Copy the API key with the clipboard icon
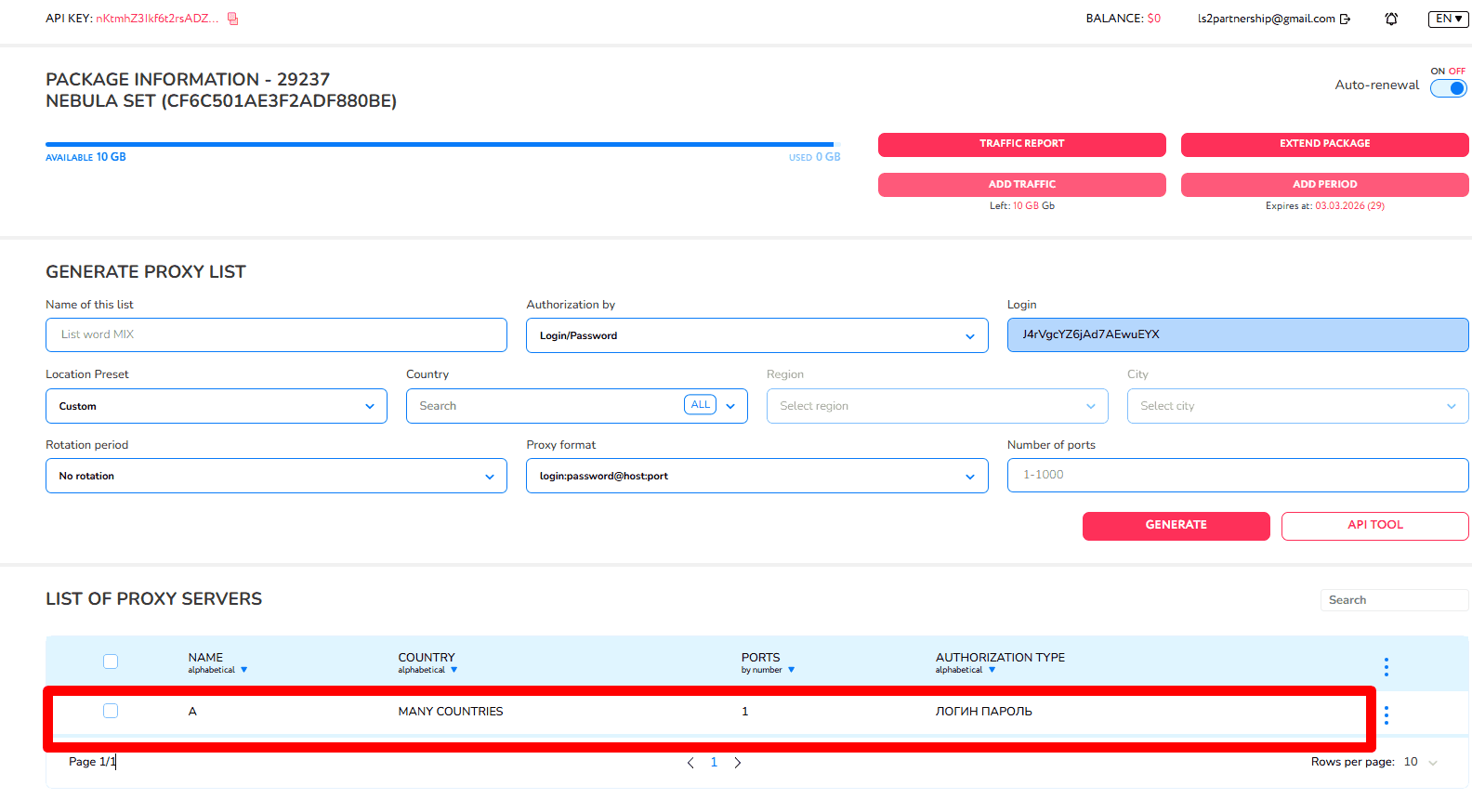The width and height of the screenshot is (1472, 812). 233,19
